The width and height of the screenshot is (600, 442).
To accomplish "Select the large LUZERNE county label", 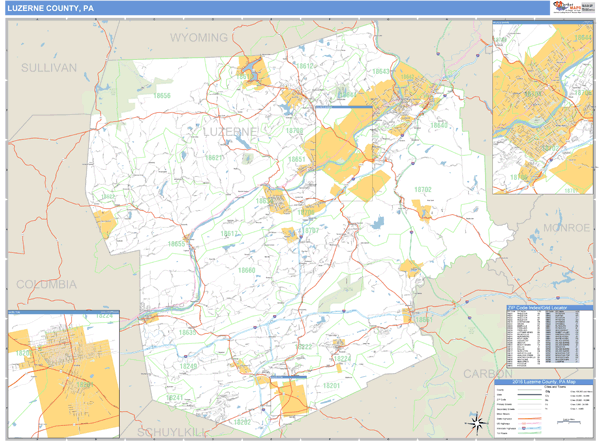I will tap(230, 132).
